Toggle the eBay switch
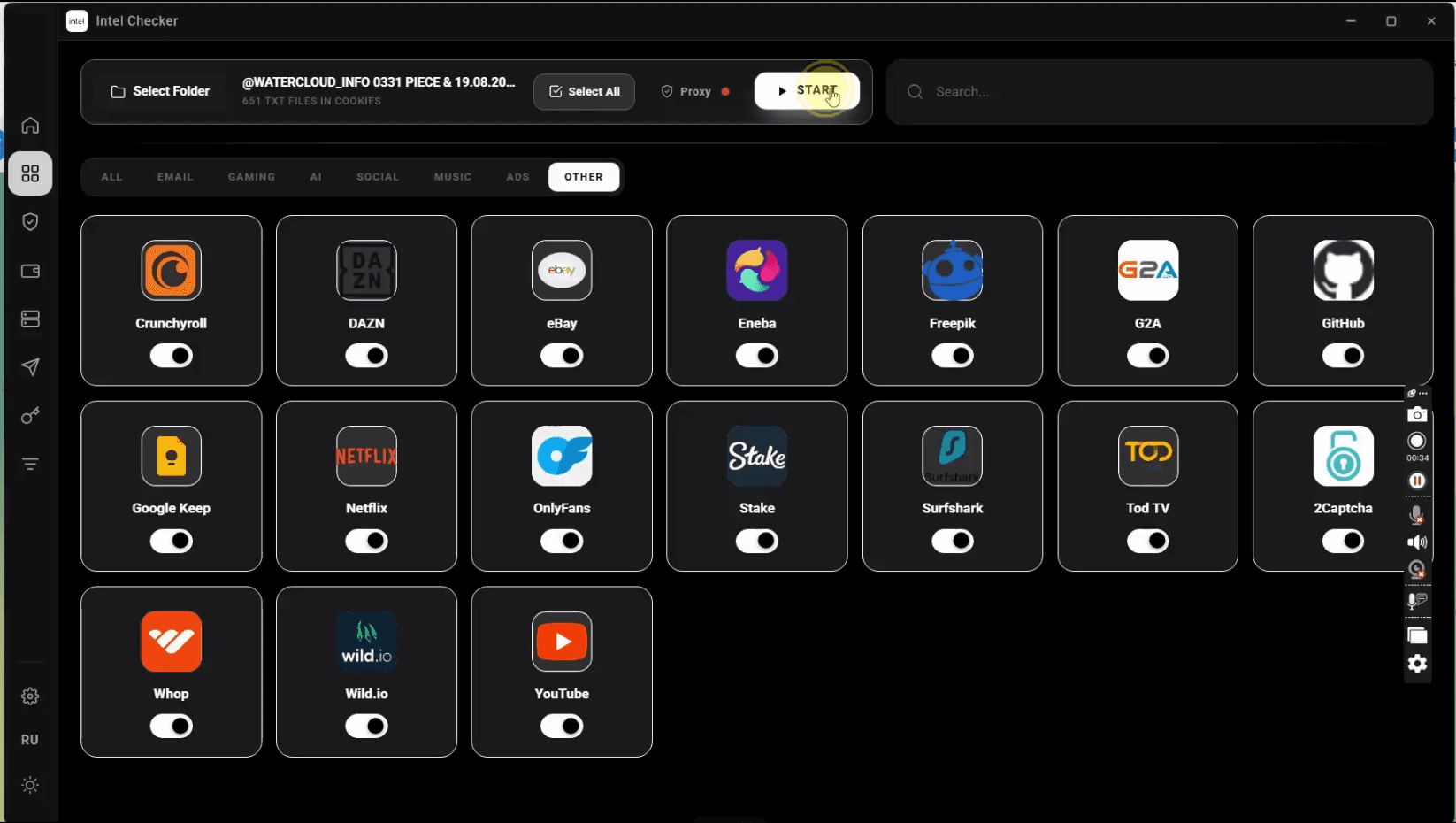1456x823 pixels. tap(562, 356)
